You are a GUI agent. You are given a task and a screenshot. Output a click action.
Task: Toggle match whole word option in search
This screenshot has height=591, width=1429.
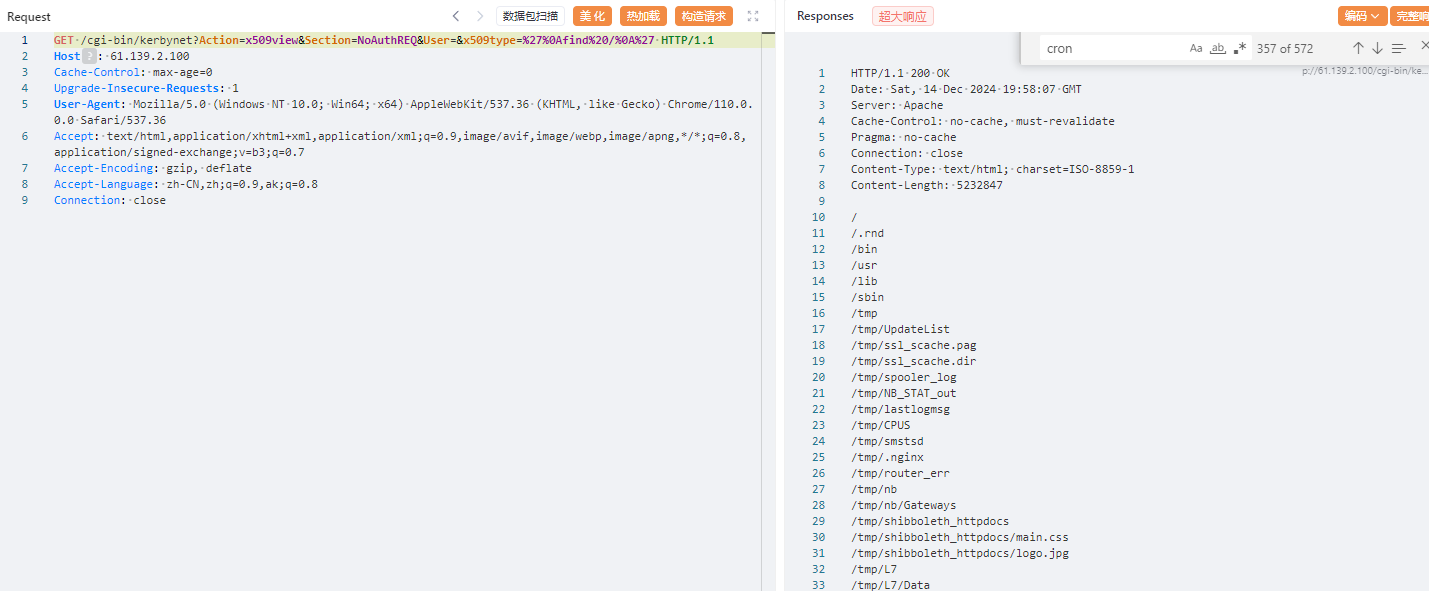coord(1218,48)
